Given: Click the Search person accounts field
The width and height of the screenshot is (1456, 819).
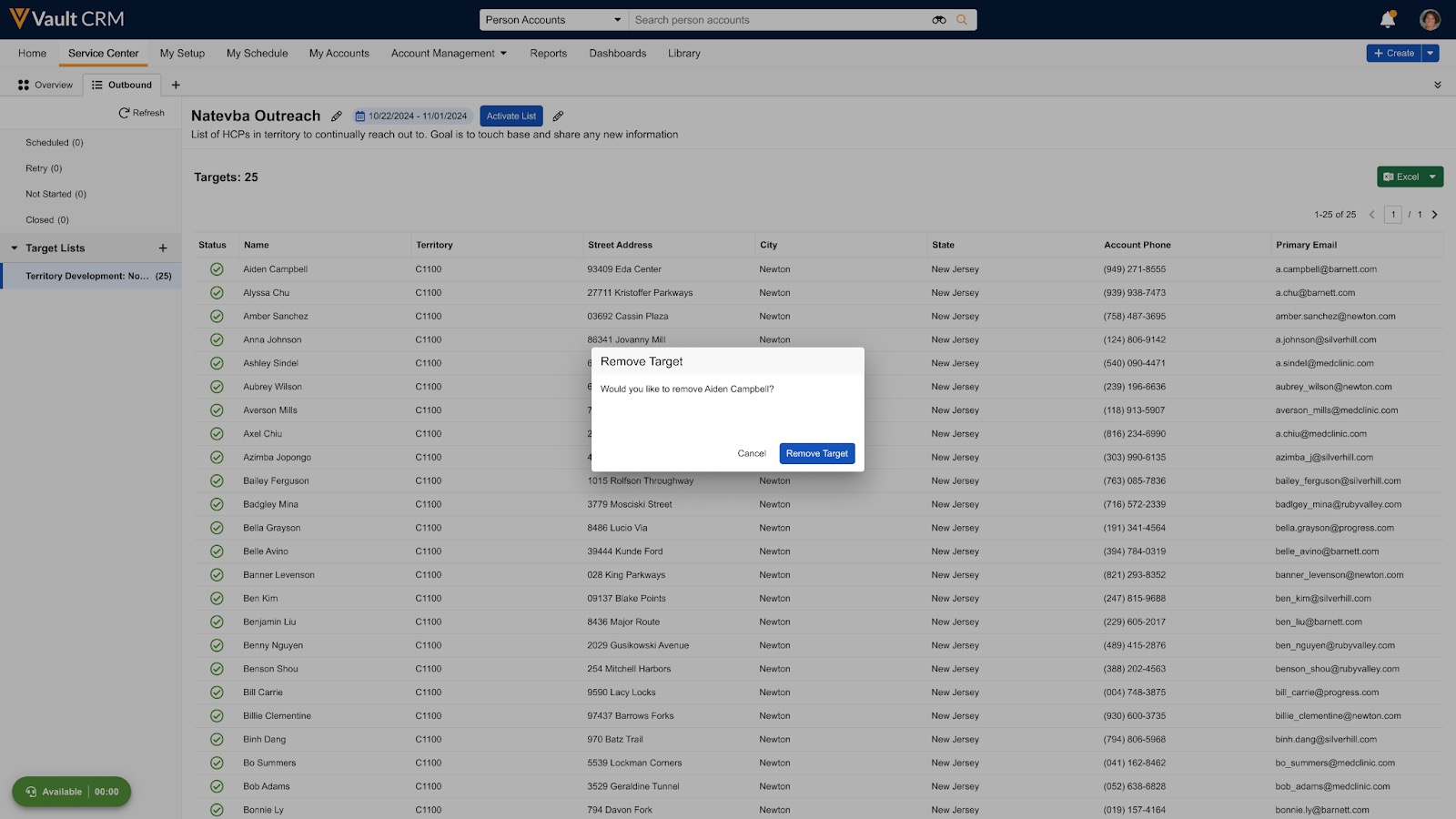Looking at the screenshot, I should point(778,20).
